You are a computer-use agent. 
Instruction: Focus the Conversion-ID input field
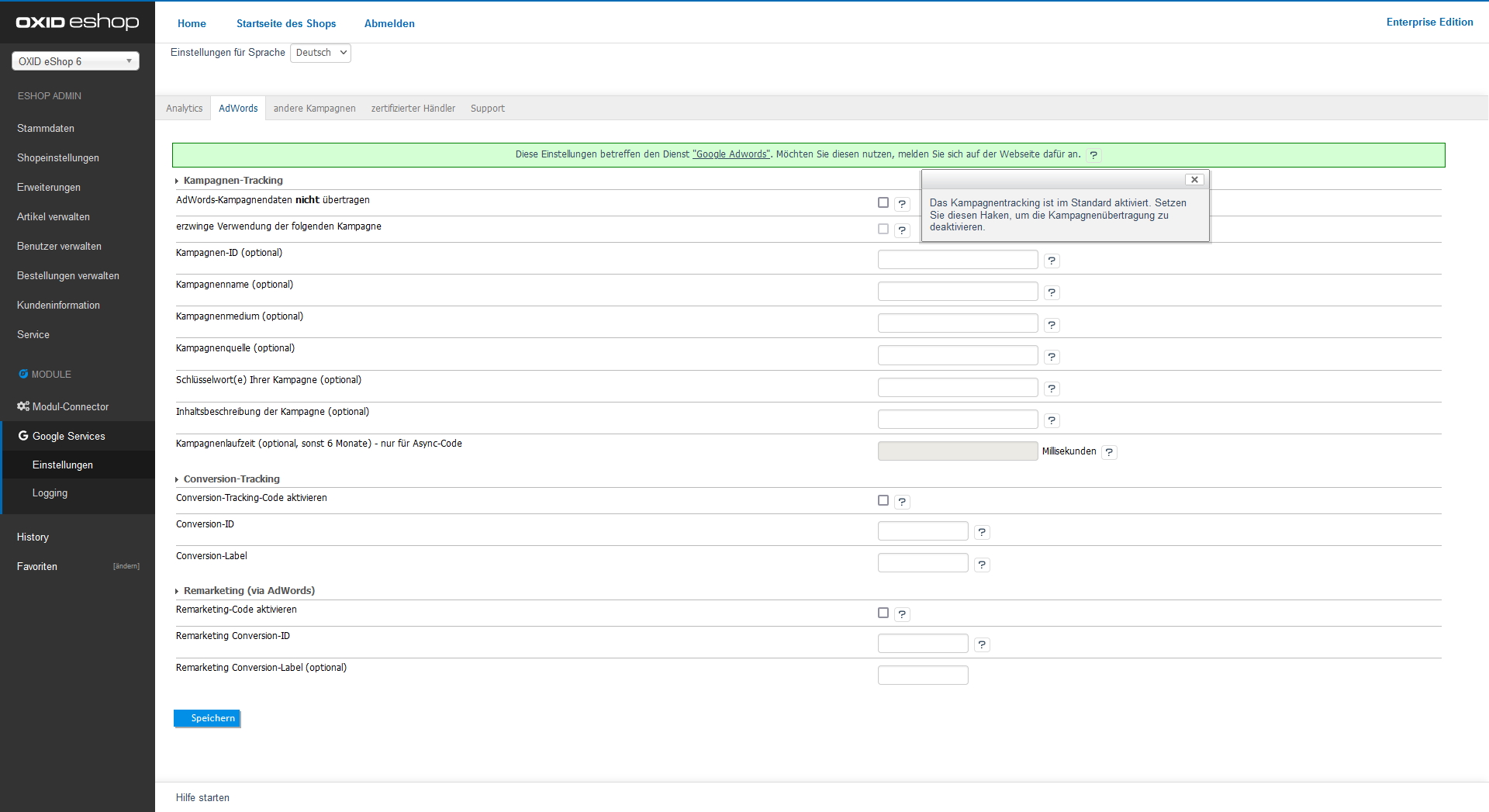pos(923,531)
